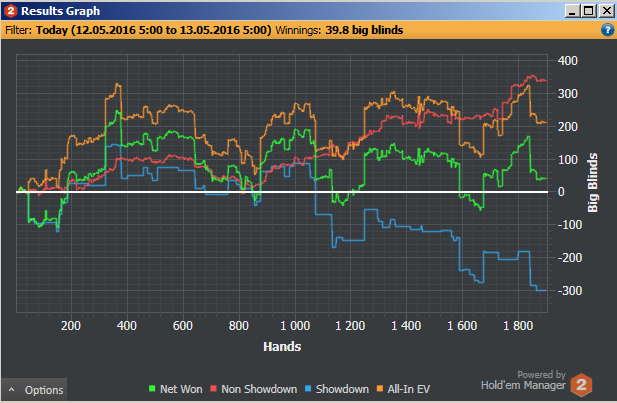Screen dimensions: 617x403
Task: Click the 200 hands axis label
Action: tap(71, 326)
